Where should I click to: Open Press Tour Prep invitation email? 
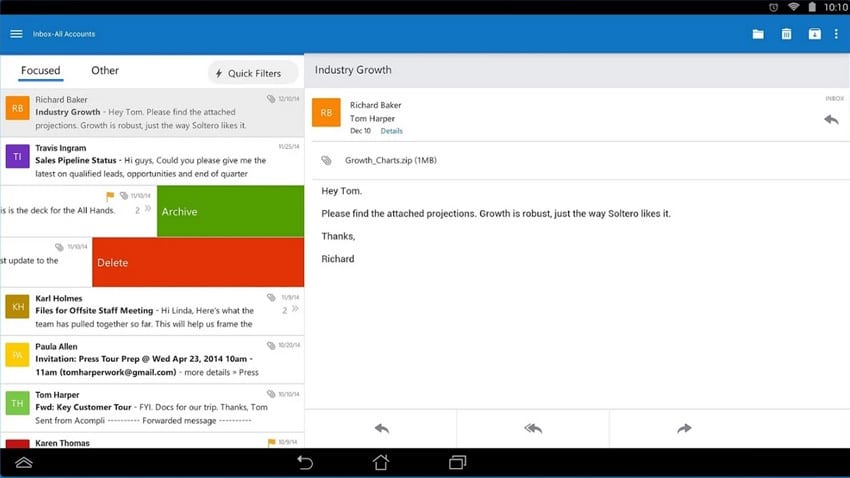152,360
